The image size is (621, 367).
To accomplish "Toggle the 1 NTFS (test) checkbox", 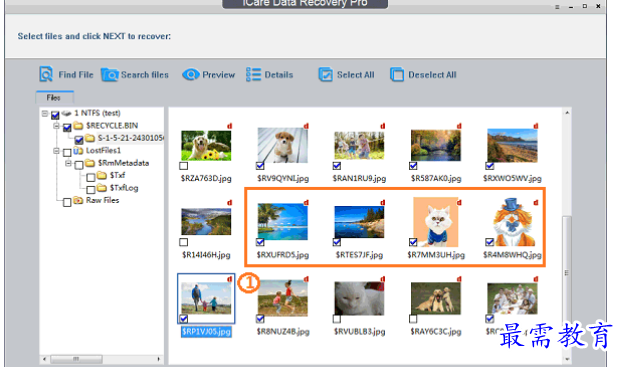I will 55,115.
